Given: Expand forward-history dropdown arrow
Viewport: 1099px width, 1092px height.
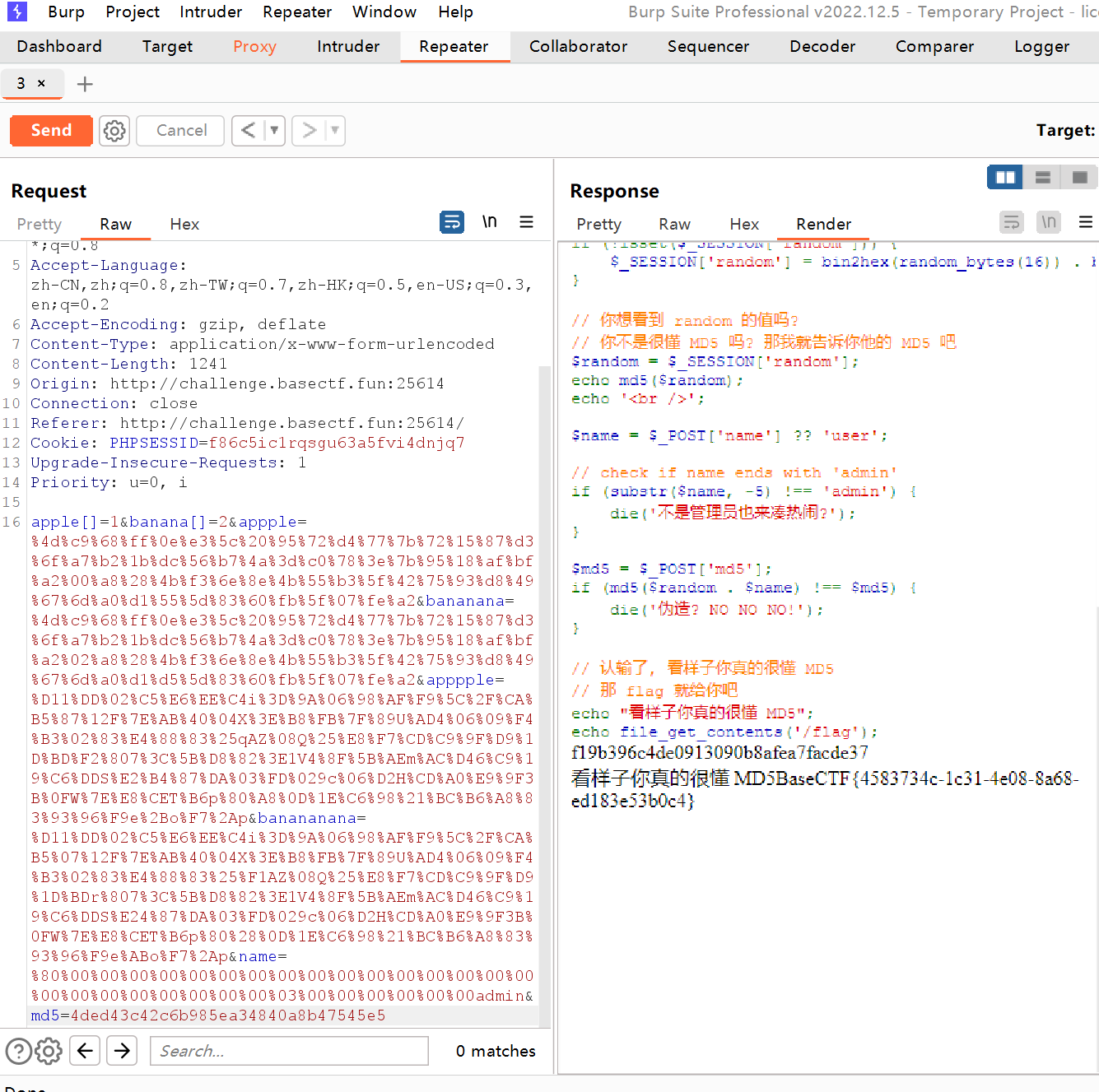Looking at the screenshot, I should pos(335,130).
